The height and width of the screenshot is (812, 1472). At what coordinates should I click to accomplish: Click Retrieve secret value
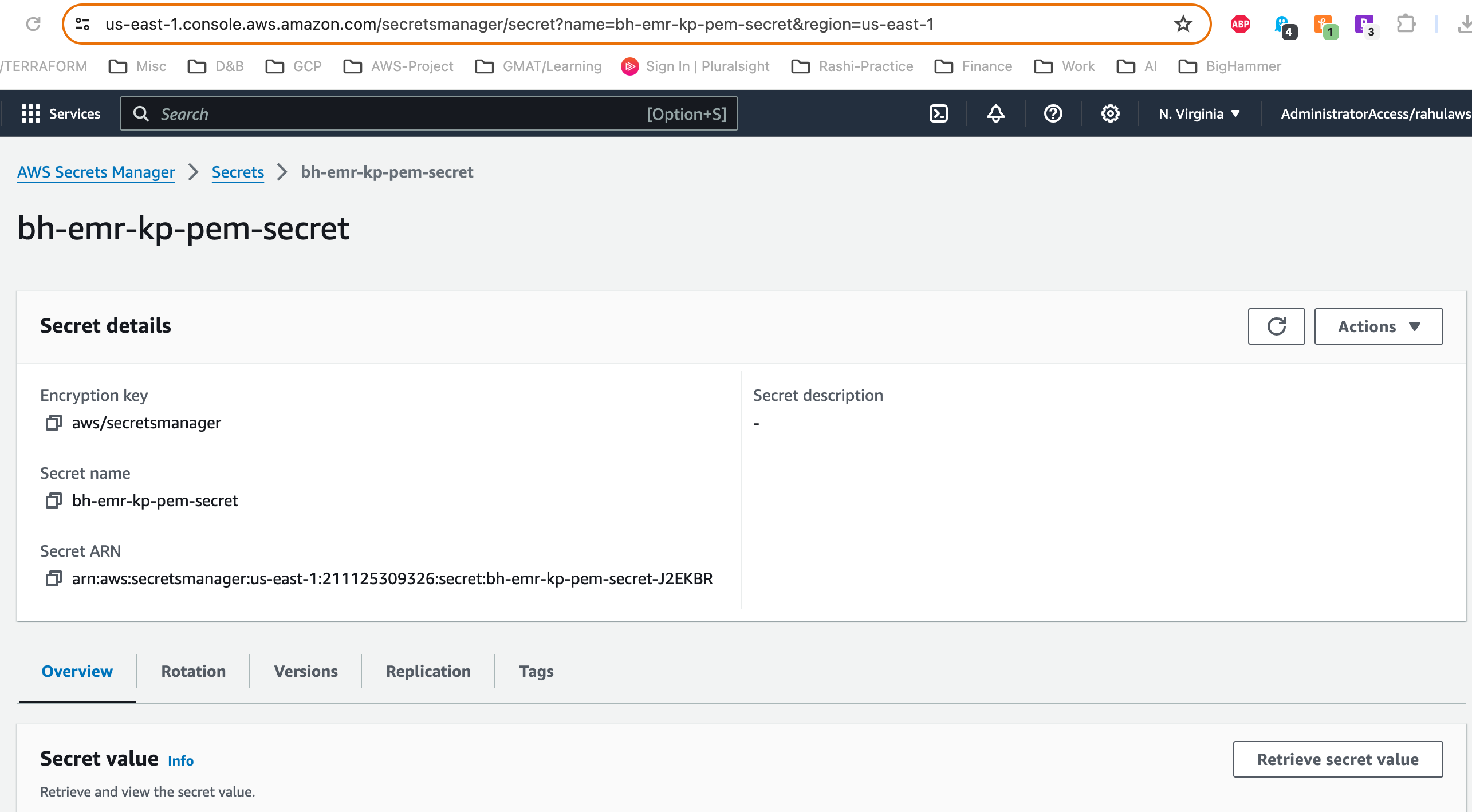1338,759
